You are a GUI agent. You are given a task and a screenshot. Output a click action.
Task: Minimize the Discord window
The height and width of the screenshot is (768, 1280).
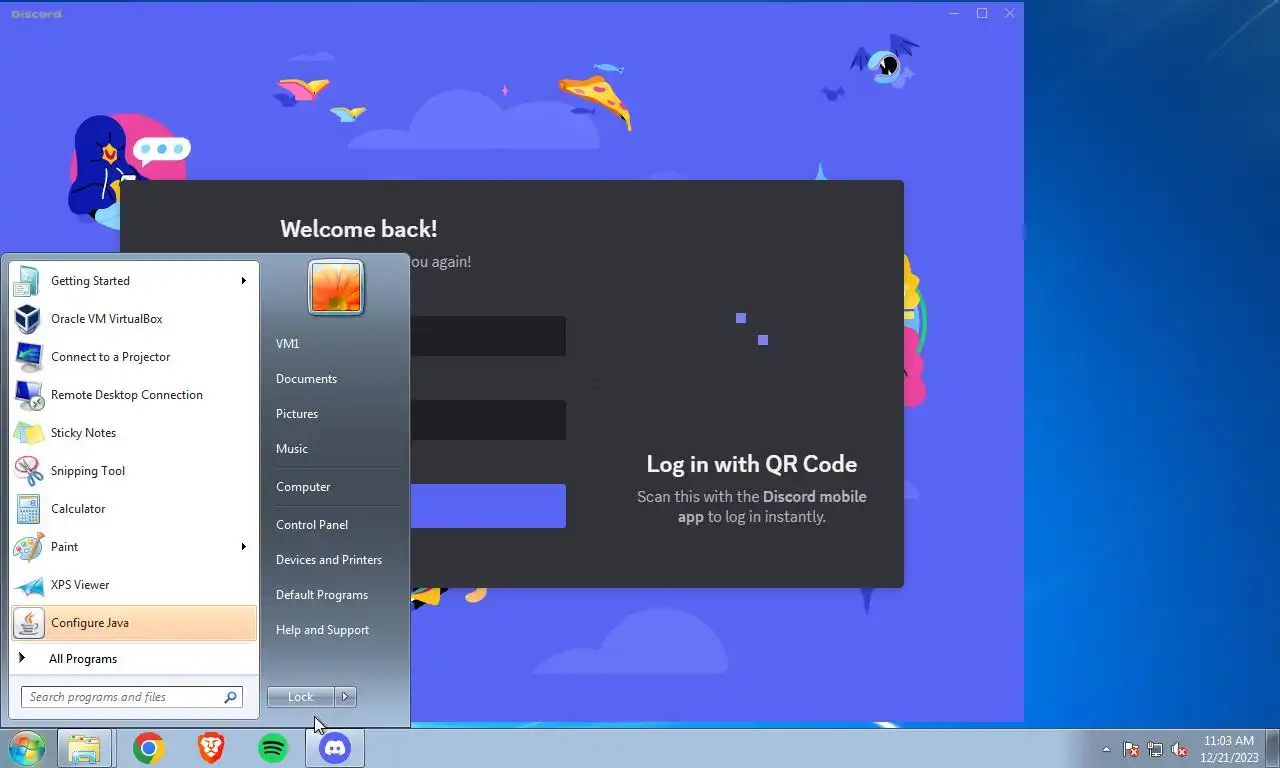(x=955, y=13)
